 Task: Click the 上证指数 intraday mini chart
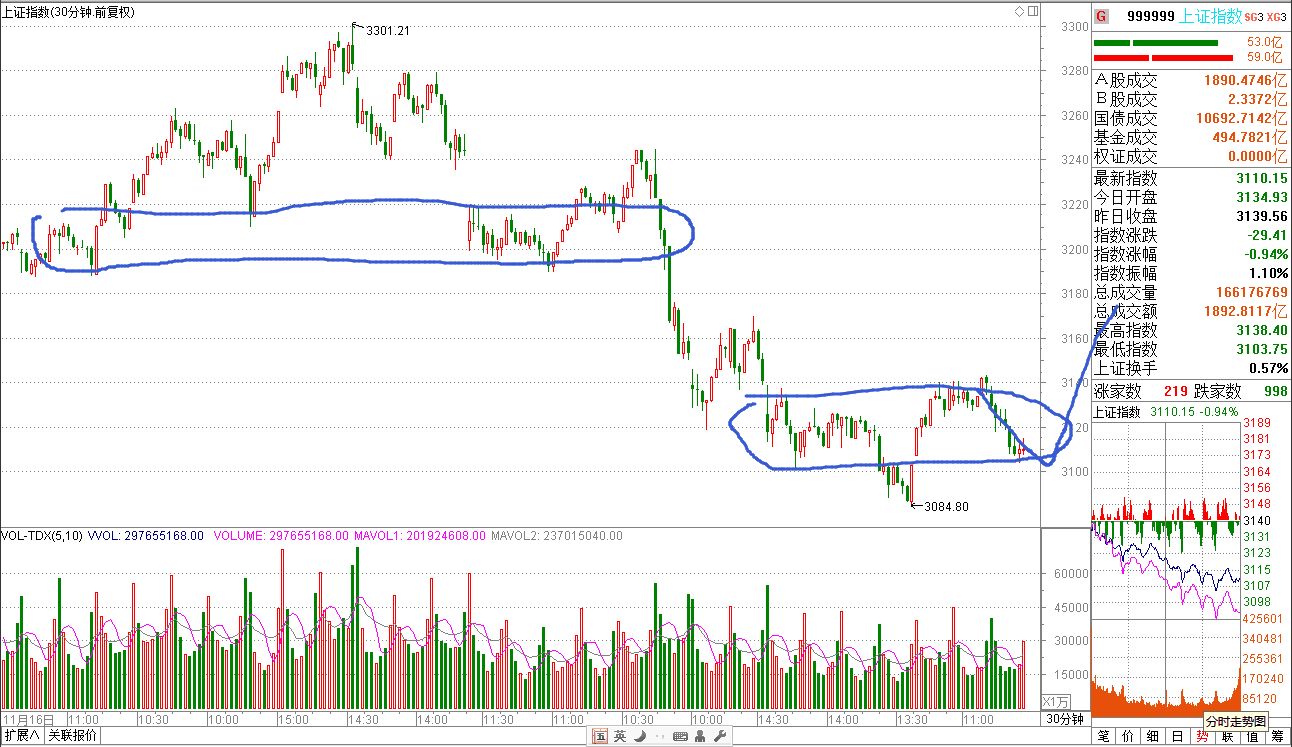(x=1166, y=560)
